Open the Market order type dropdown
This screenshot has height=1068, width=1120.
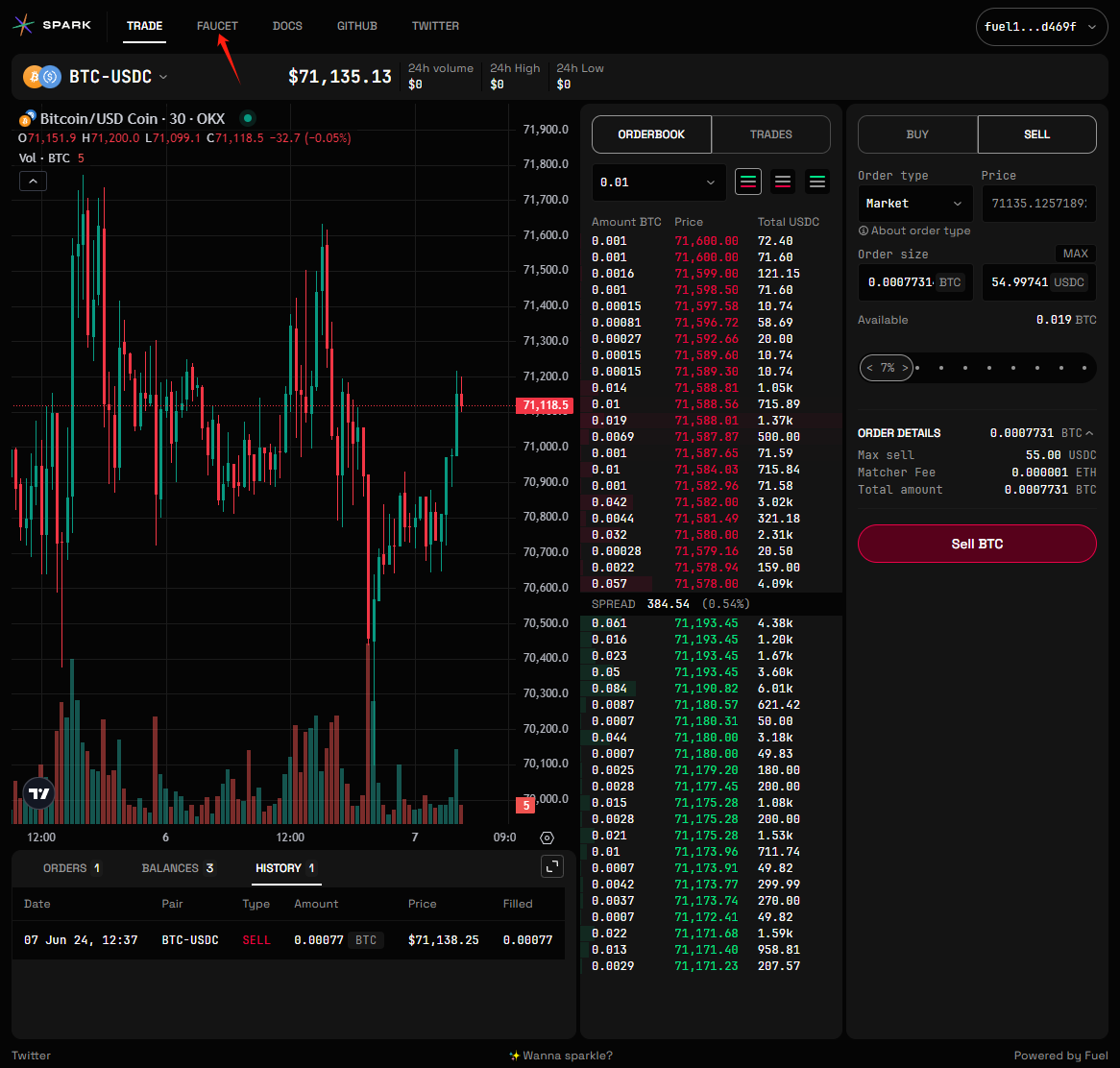click(x=915, y=204)
